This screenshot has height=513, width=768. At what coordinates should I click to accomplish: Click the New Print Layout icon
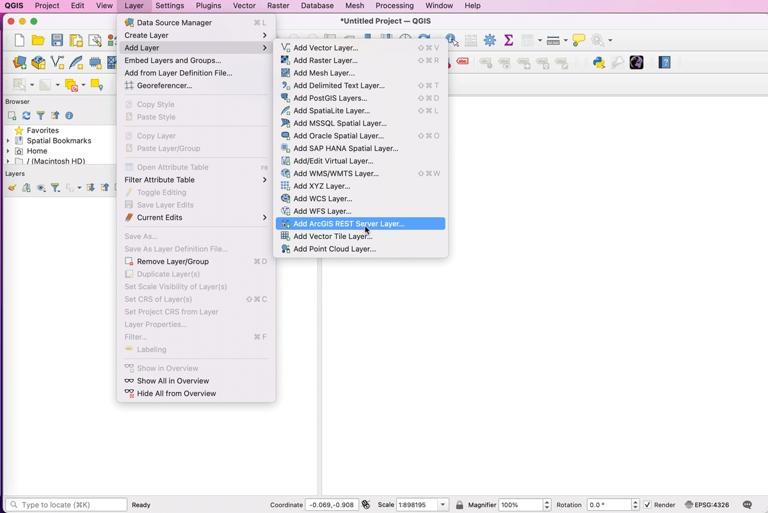(76, 40)
